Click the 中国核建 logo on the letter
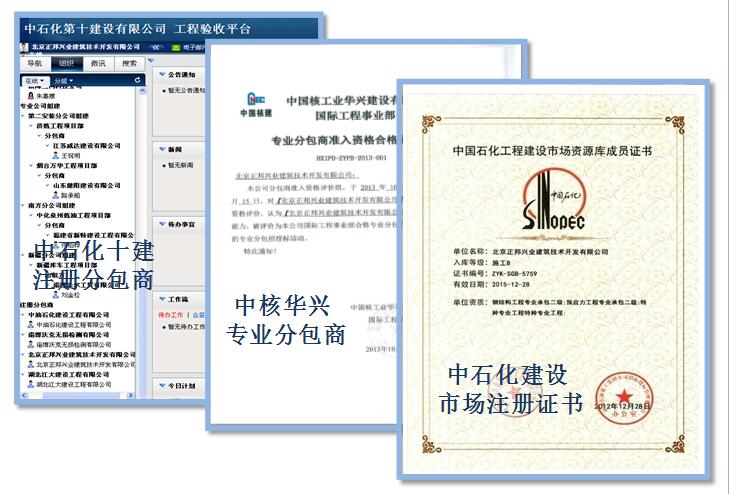The image size is (729, 494). pyautogui.click(x=256, y=105)
